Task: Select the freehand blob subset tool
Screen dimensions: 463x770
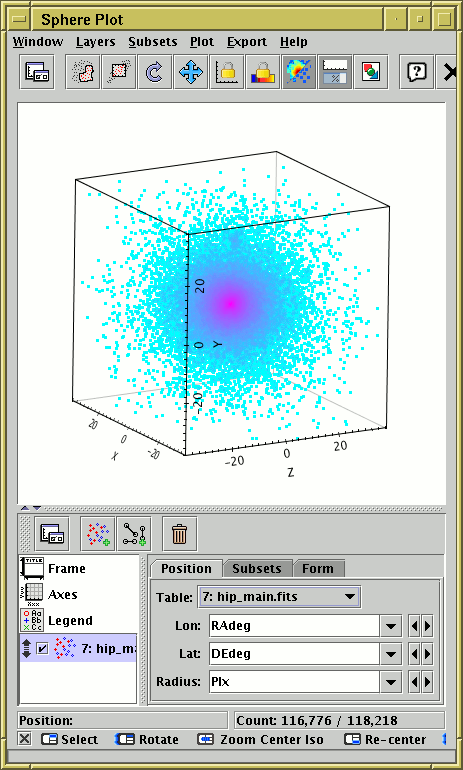Action: [x=83, y=72]
